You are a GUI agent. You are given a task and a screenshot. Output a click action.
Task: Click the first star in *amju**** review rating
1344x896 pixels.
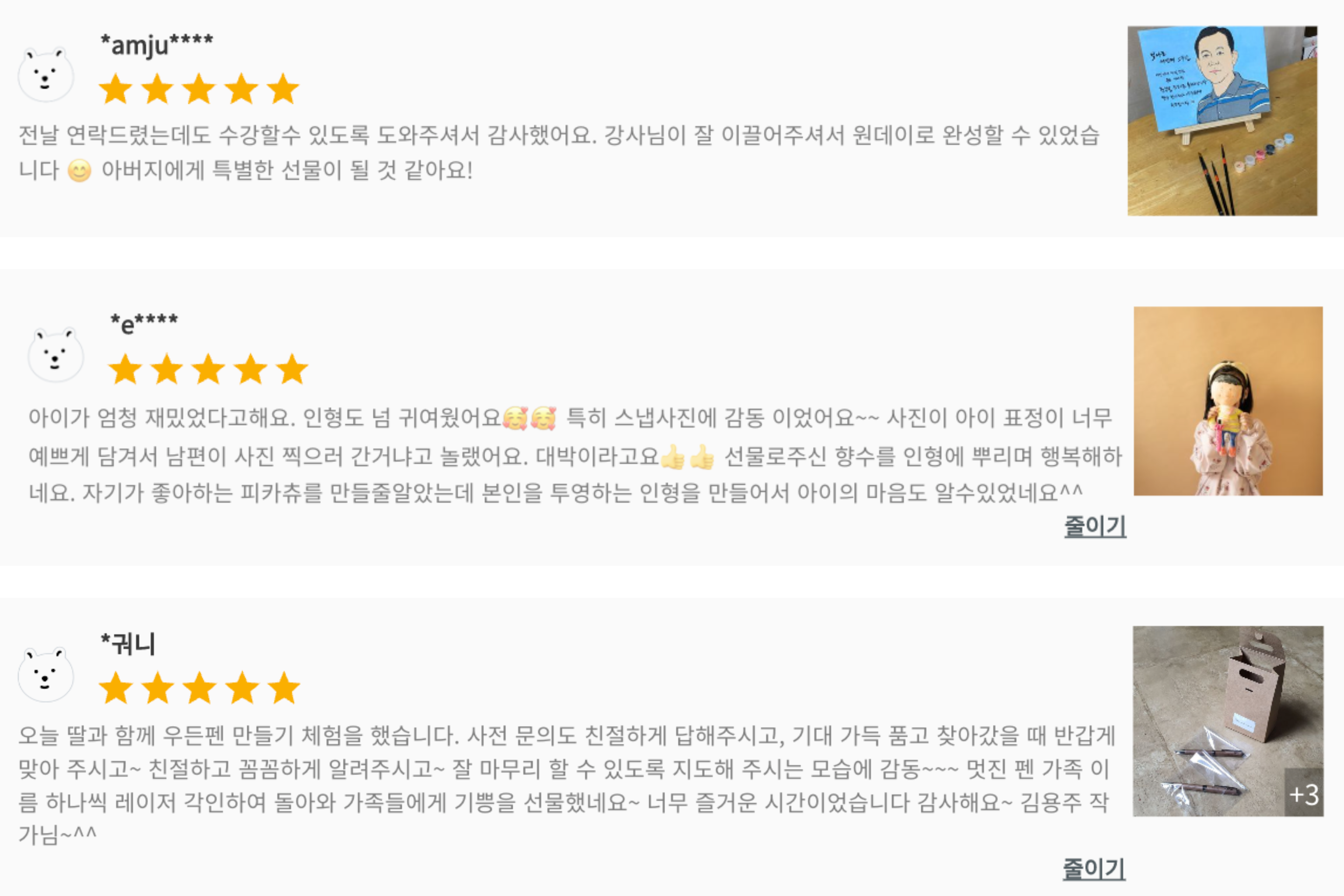click(x=115, y=89)
